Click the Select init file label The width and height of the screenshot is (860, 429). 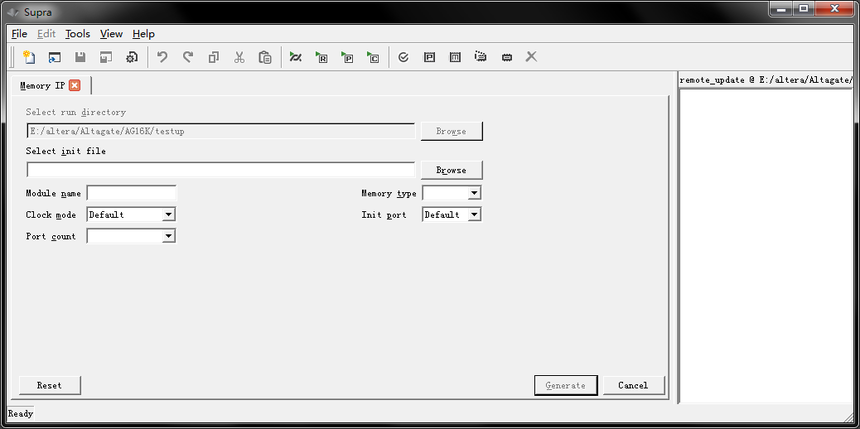coord(66,151)
